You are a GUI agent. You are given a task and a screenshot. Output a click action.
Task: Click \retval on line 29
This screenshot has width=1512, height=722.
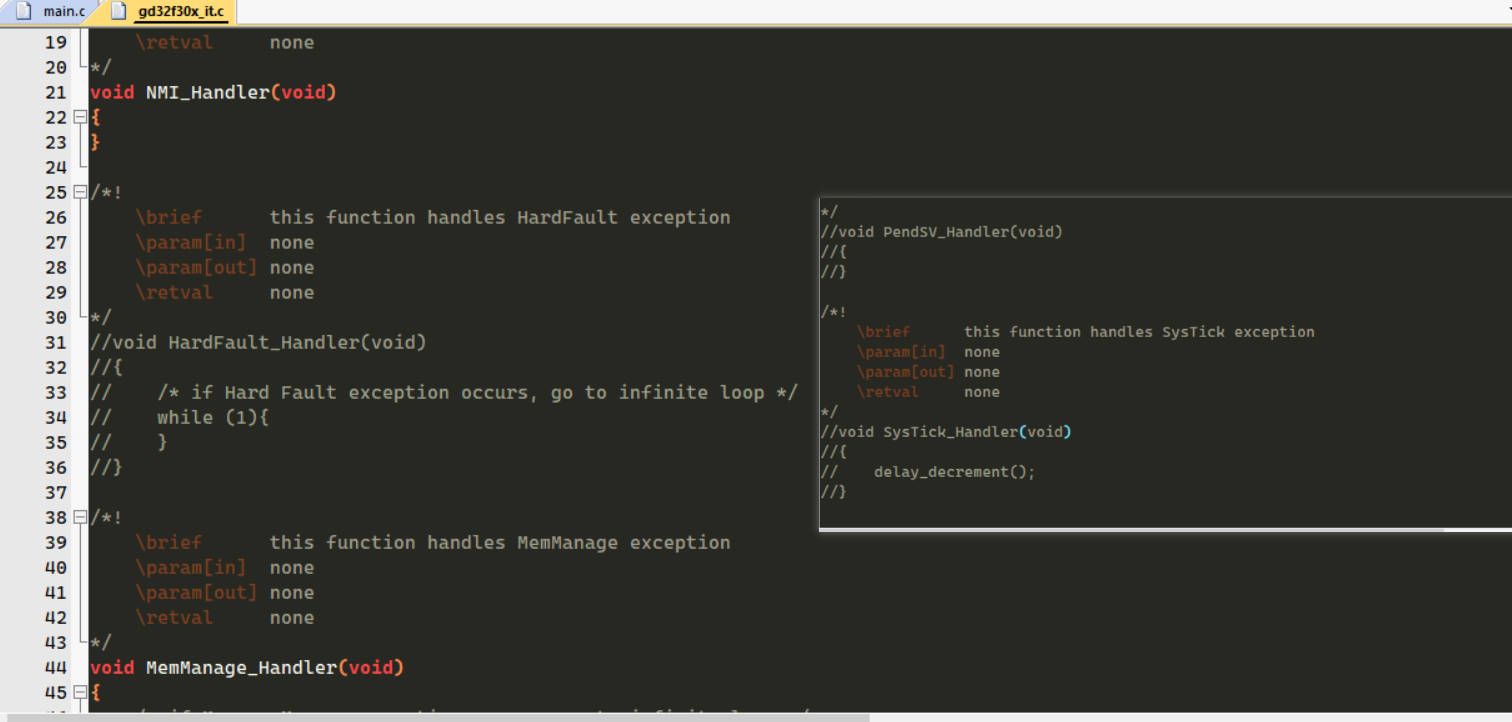point(174,292)
